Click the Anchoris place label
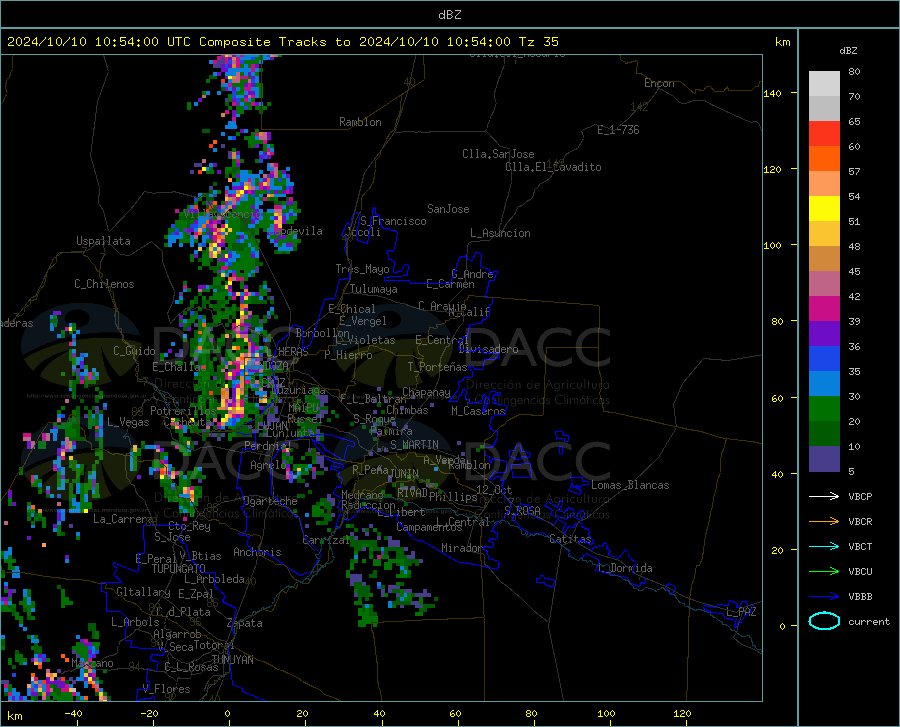Screen dimensions: 900x727 click(257, 552)
